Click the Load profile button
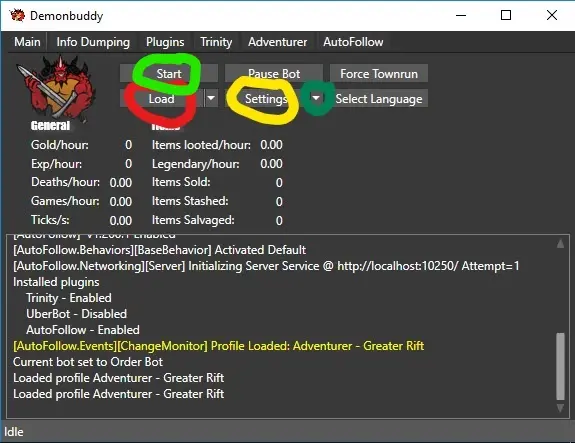The image size is (575, 443). coord(161,99)
